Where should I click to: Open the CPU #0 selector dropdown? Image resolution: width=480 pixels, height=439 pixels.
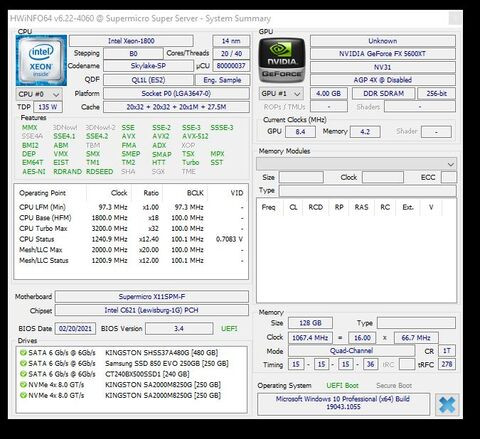tap(39, 94)
